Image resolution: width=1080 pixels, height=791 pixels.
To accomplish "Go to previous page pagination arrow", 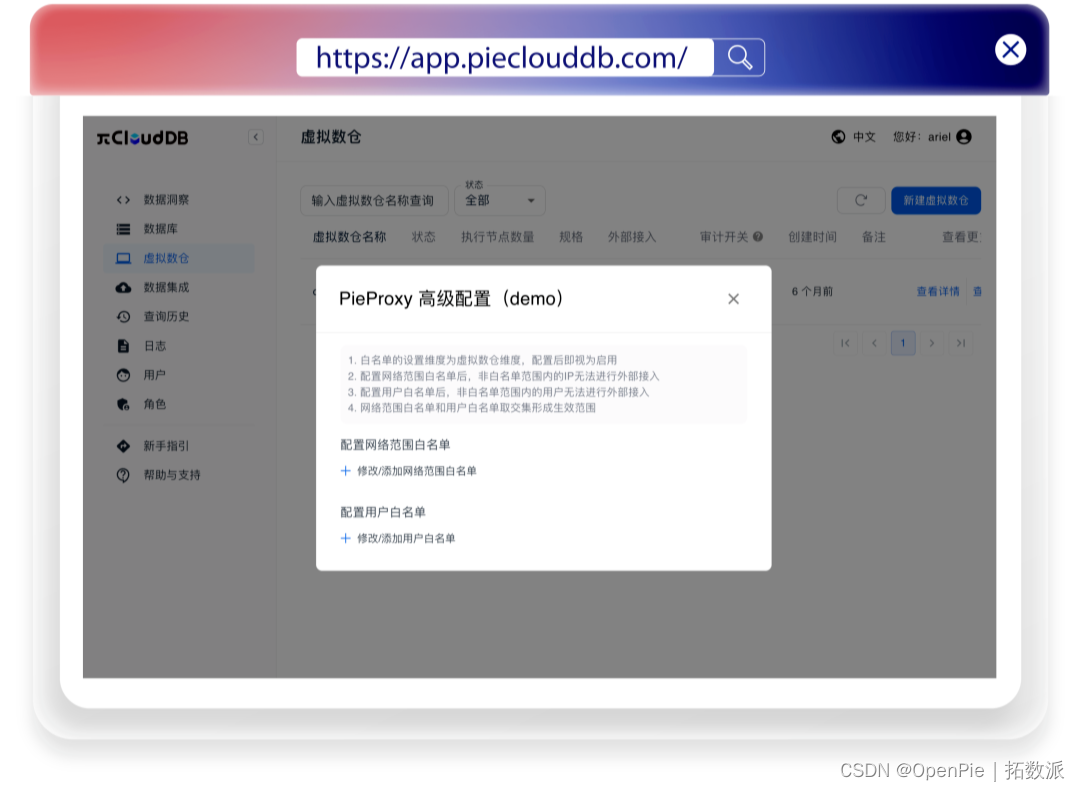I will (x=874, y=343).
